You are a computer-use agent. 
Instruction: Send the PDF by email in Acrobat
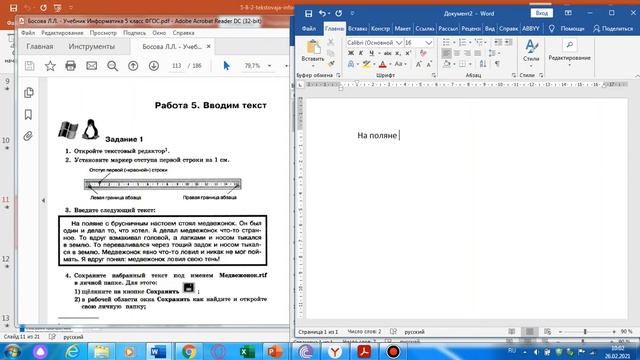(91, 66)
